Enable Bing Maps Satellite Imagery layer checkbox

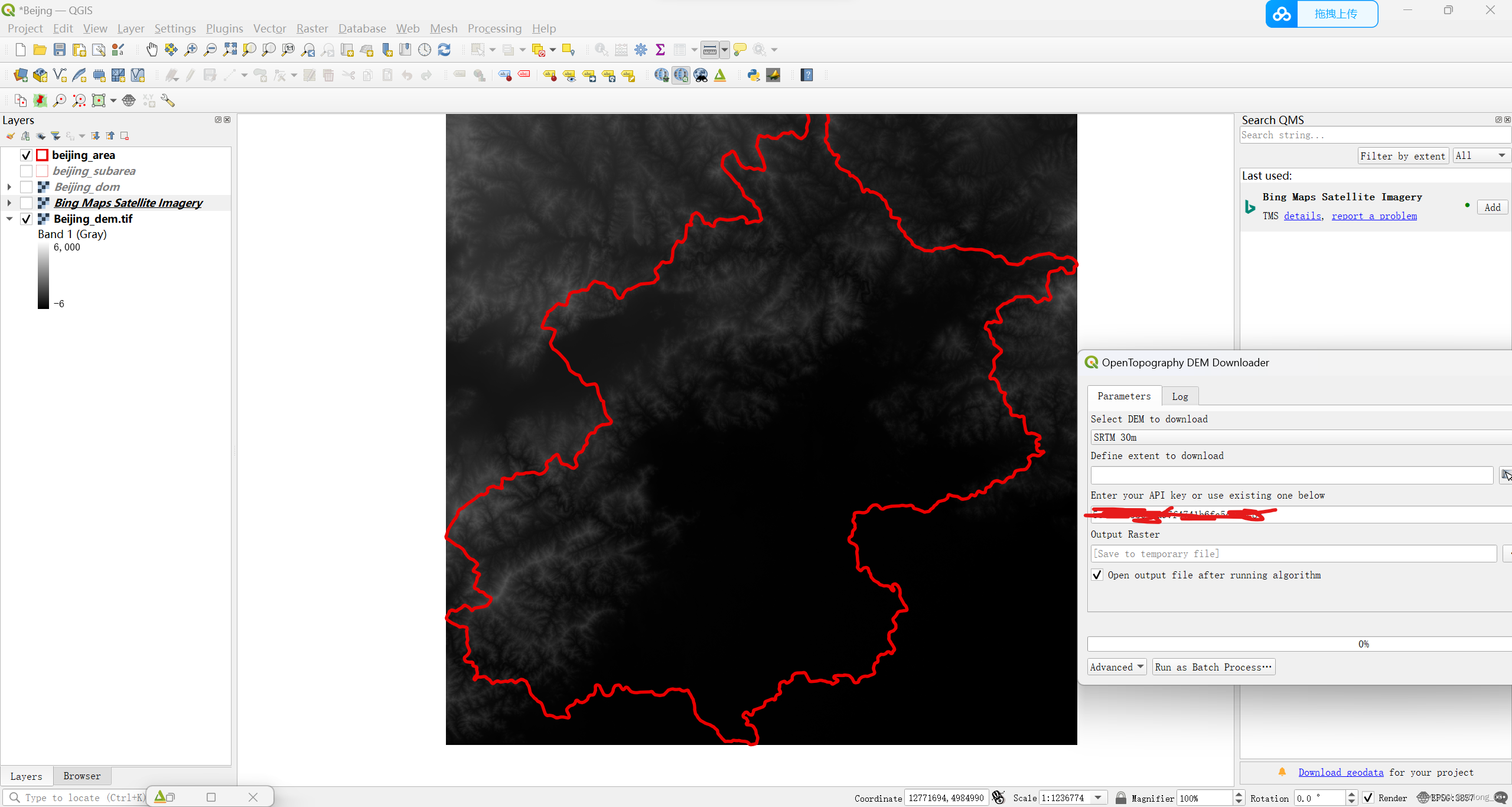(26, 203)
